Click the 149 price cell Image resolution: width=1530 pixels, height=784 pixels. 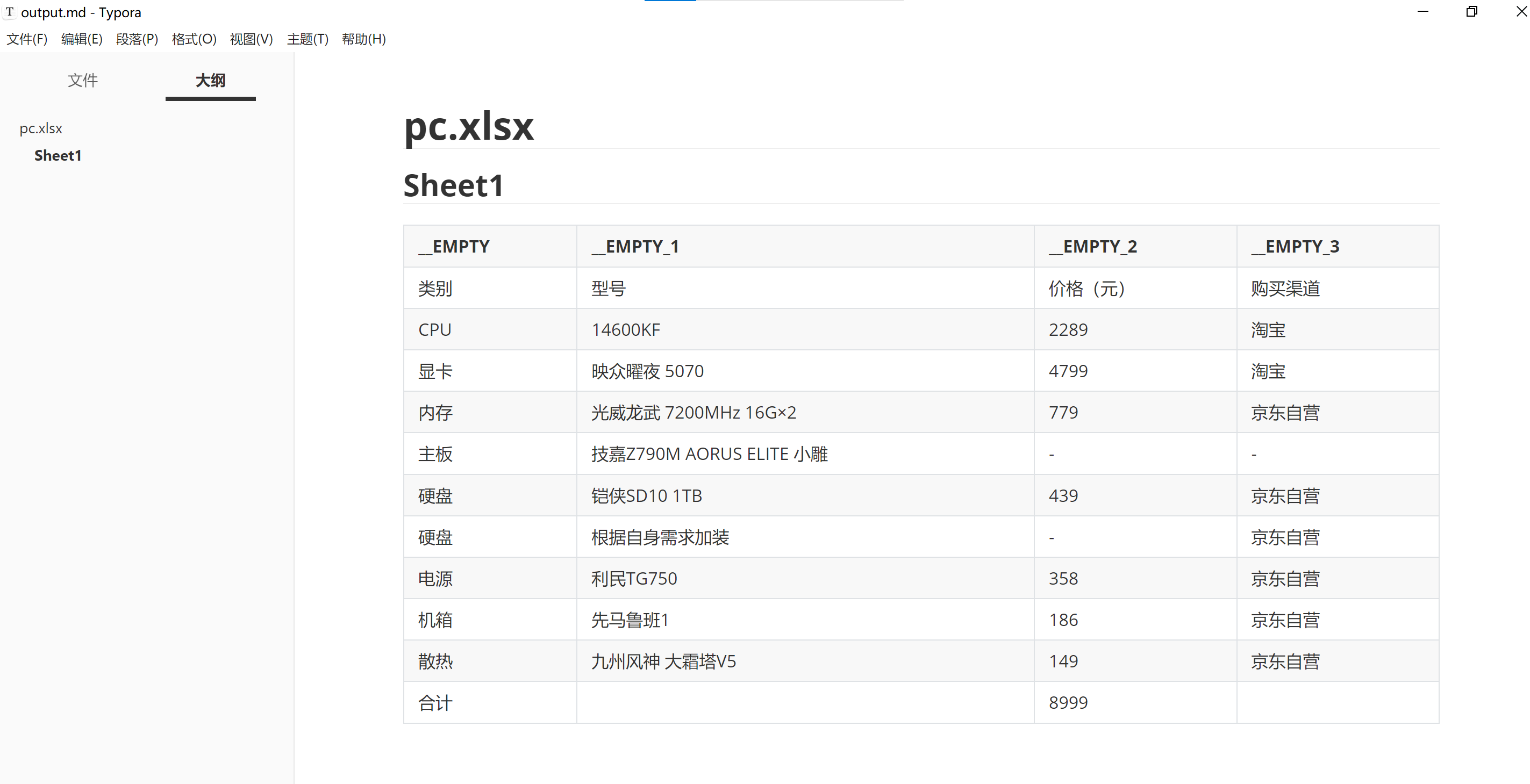1135,661
